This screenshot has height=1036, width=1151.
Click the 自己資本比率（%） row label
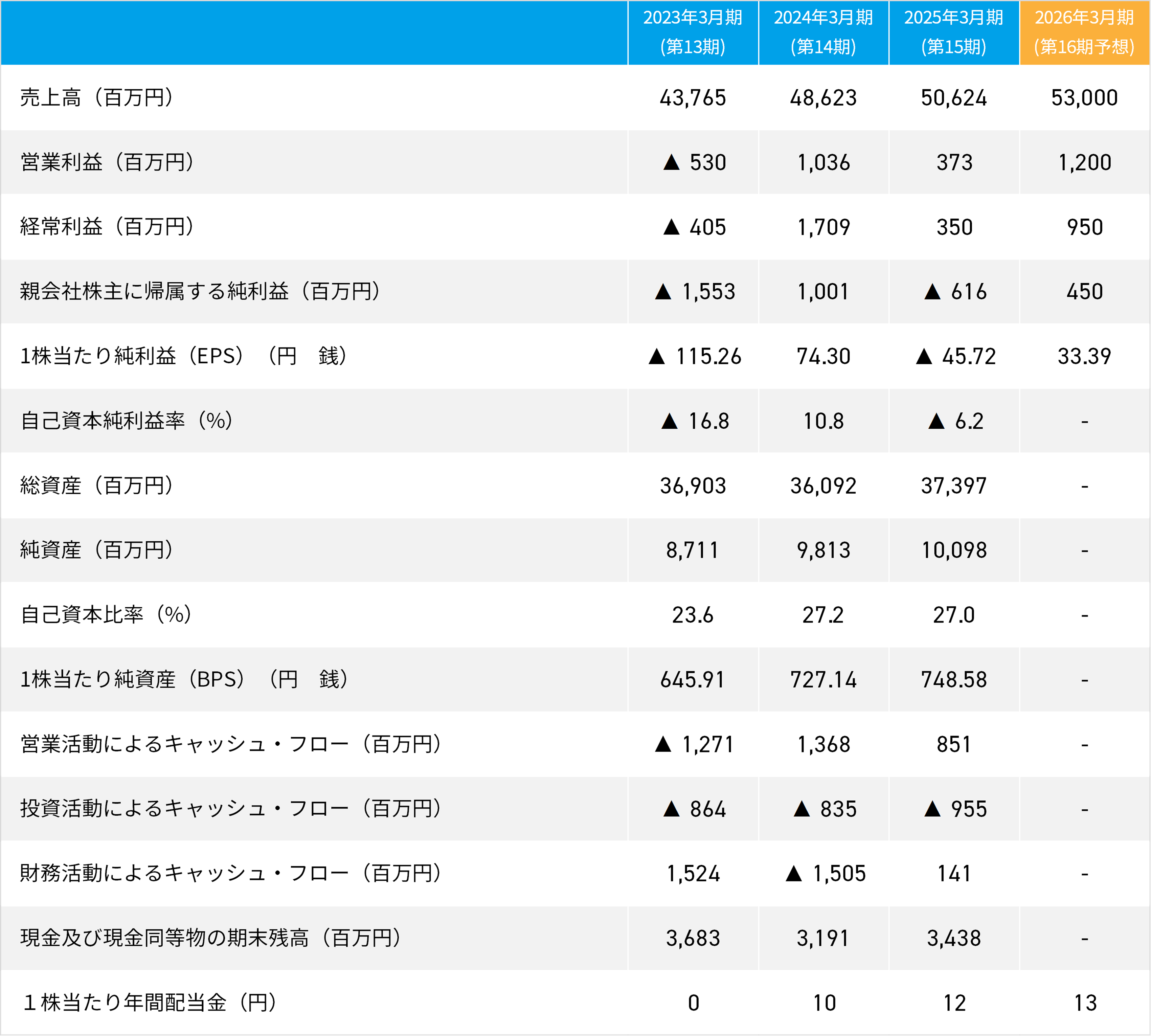(106, 615)
